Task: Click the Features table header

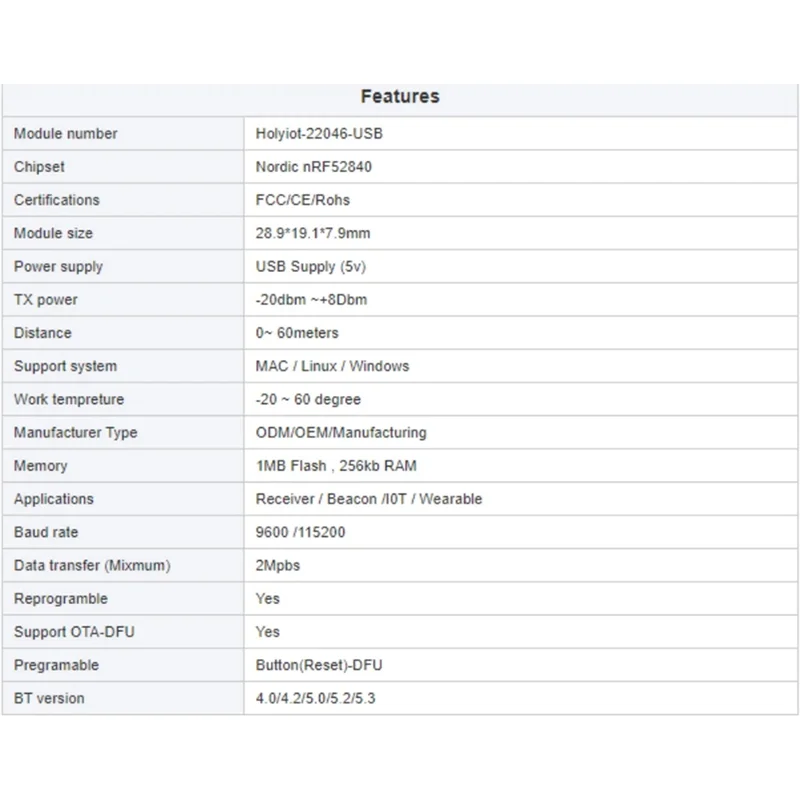Action: 400,97
